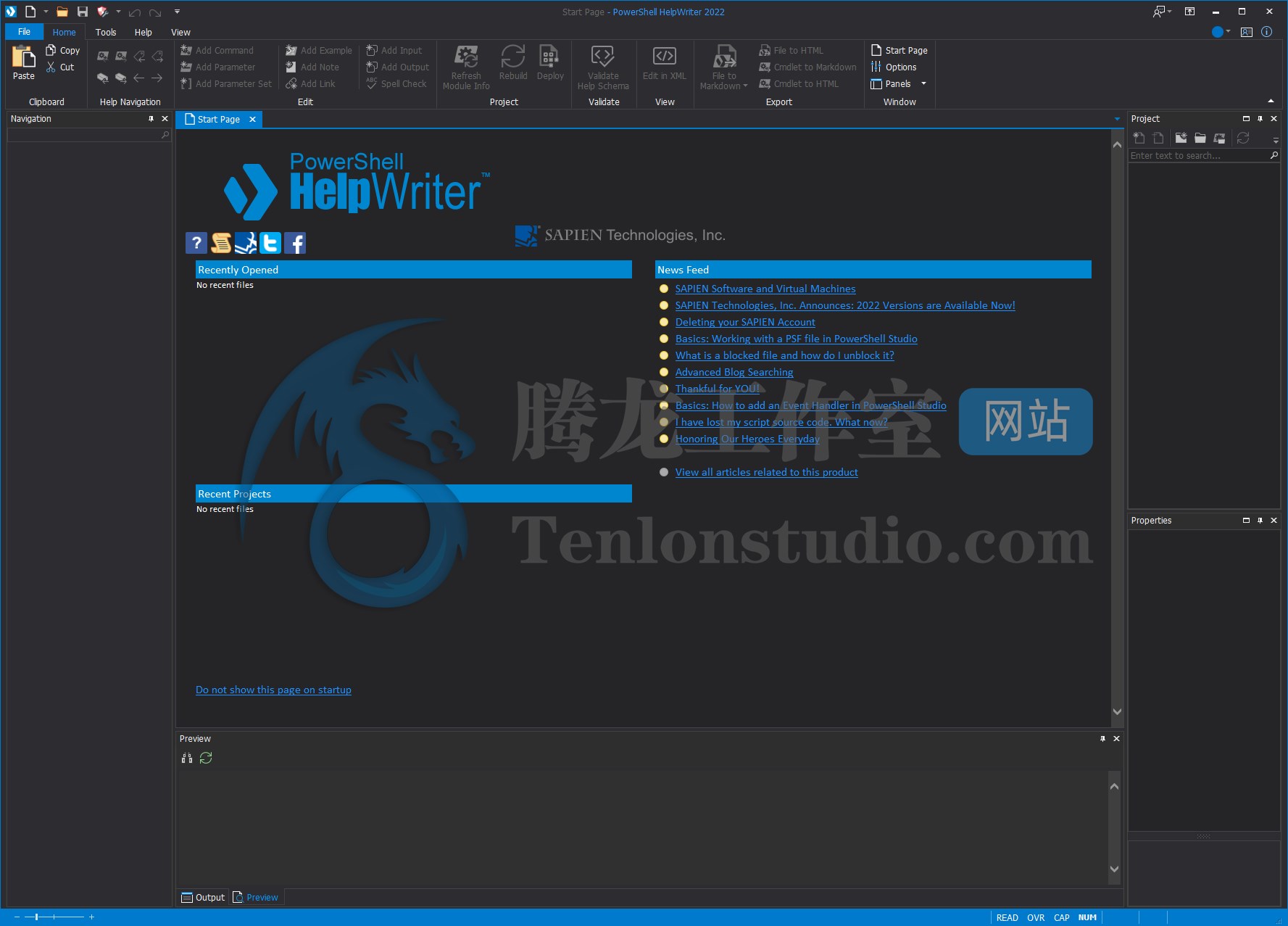
Task: Click Copy in the Clipboard group
Action: point(63,50)
